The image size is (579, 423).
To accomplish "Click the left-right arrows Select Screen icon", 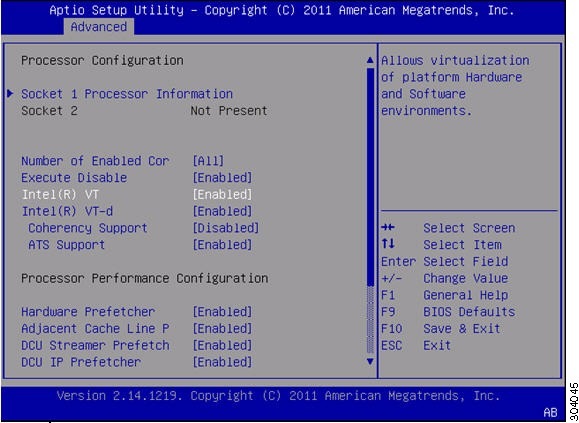I will 388,227.
